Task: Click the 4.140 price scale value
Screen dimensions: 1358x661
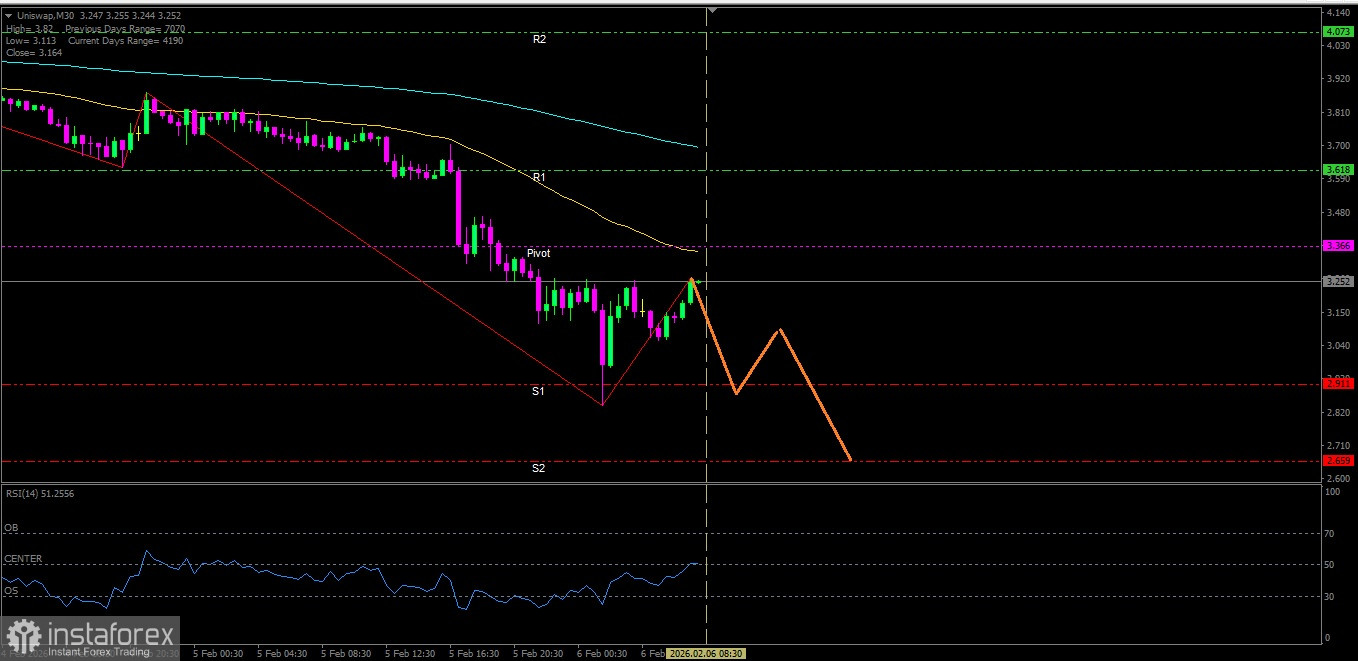Action: (x=1340, y=13)
